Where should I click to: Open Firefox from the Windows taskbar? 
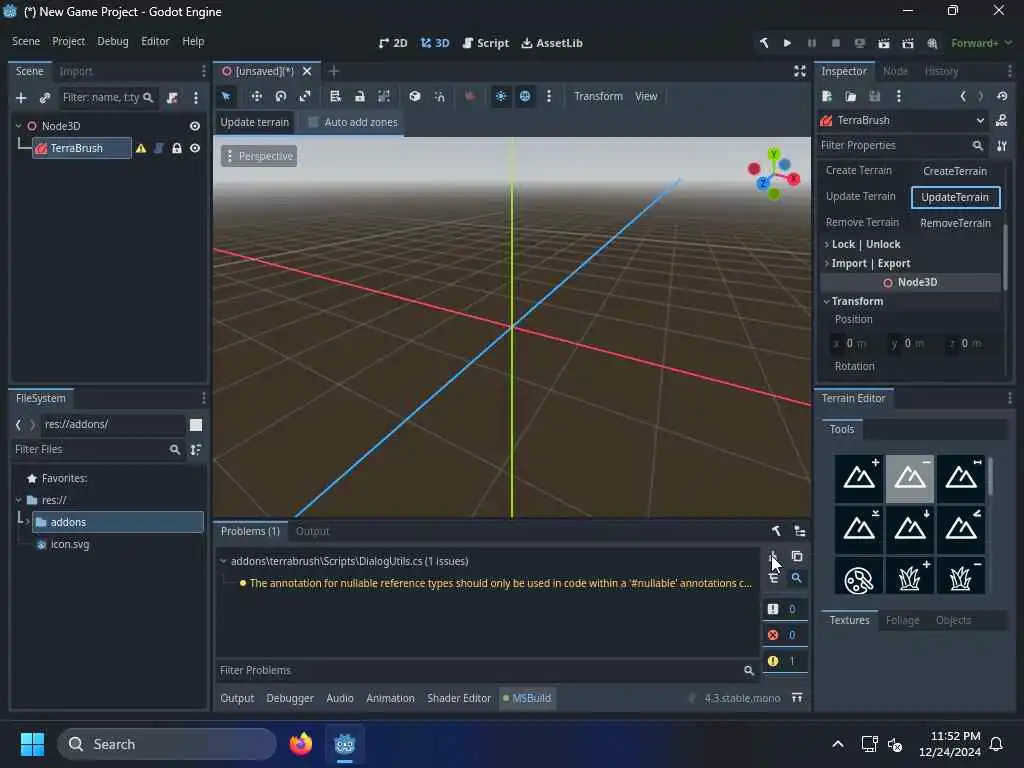click(x=300, y=744)
